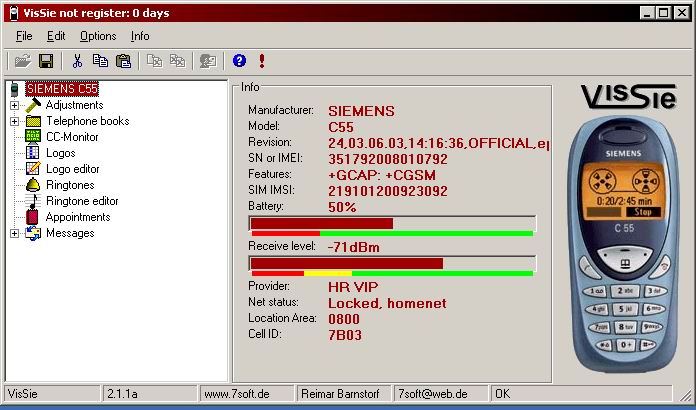Click the Messages transfer icon
The width and height of the screenshot is (696, 410).
(x=33, y=233)
